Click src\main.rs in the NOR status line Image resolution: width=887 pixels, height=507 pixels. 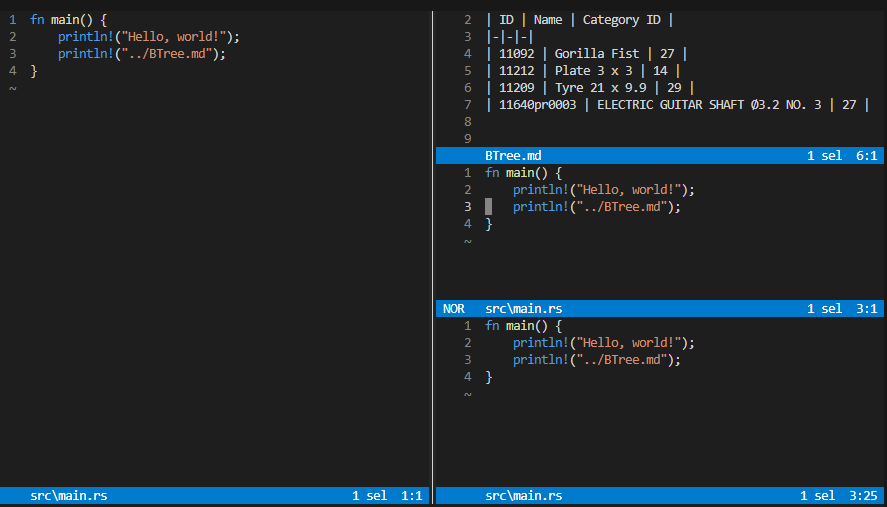tap(524, 308)
